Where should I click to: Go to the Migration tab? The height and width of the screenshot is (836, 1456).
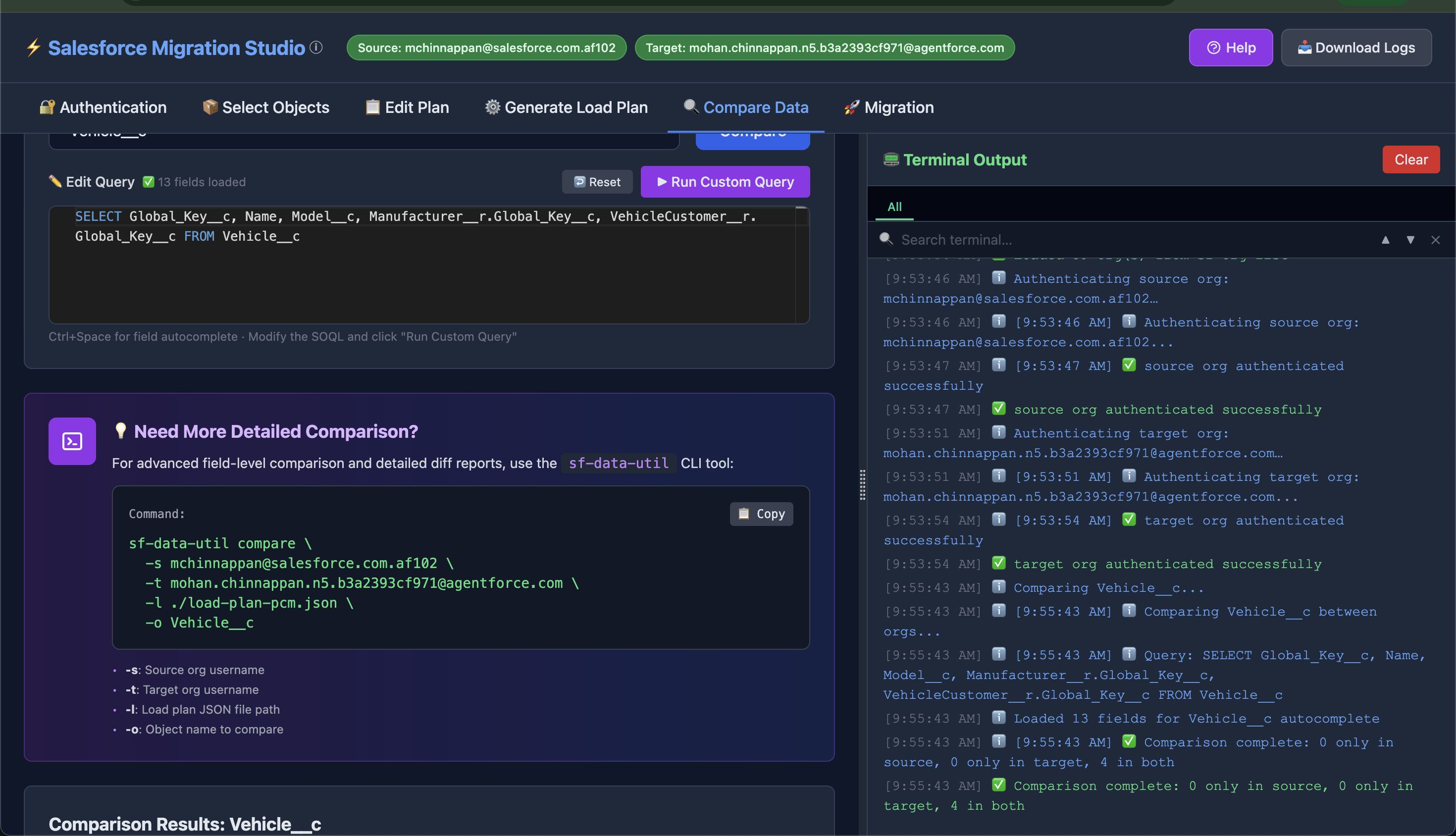[x=889, y=107]
